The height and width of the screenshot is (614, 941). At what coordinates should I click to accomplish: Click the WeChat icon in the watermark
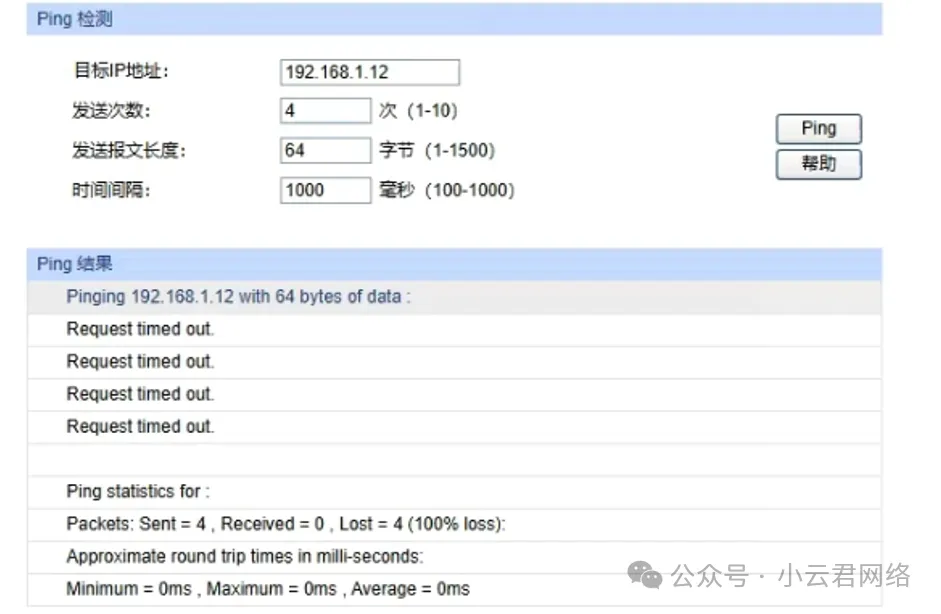coord(645,575)
